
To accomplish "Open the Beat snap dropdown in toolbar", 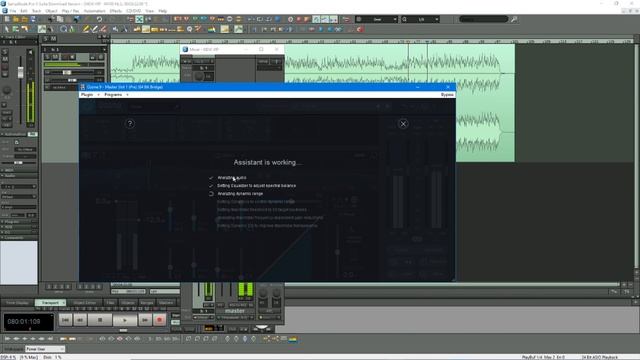I will [x=376, y=19].
